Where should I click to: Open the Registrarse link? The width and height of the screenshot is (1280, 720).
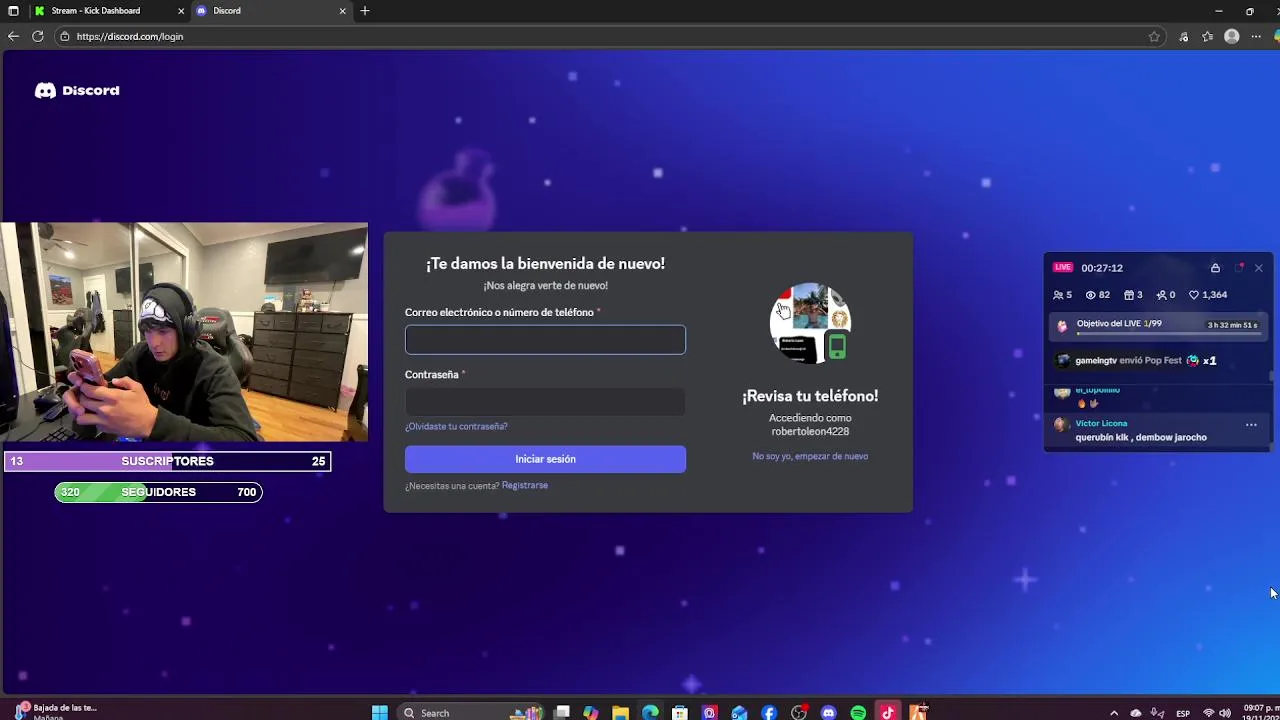click(x=525, y=485)
